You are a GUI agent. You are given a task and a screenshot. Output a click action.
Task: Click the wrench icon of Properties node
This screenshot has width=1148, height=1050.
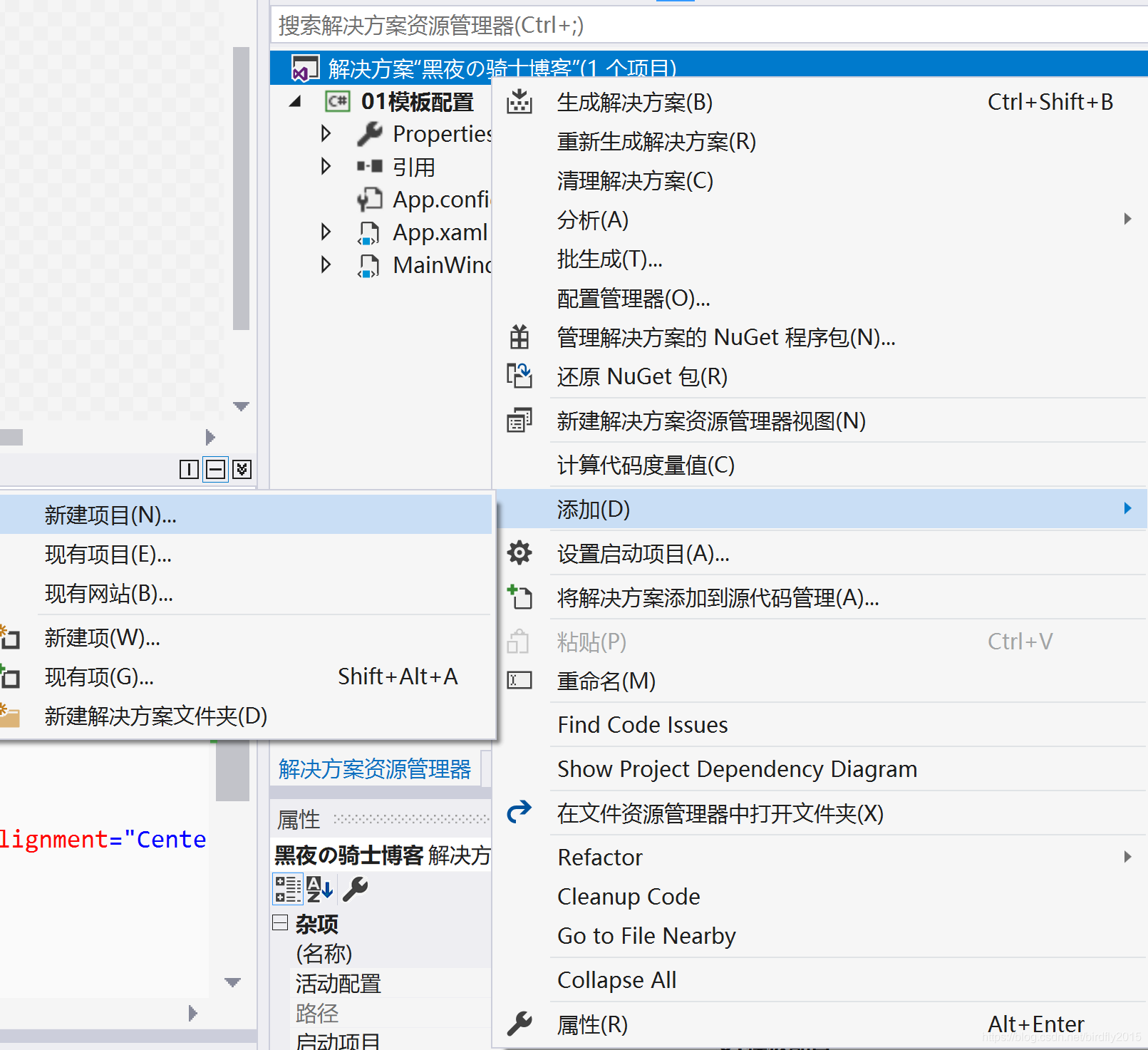tap(370, 133)
